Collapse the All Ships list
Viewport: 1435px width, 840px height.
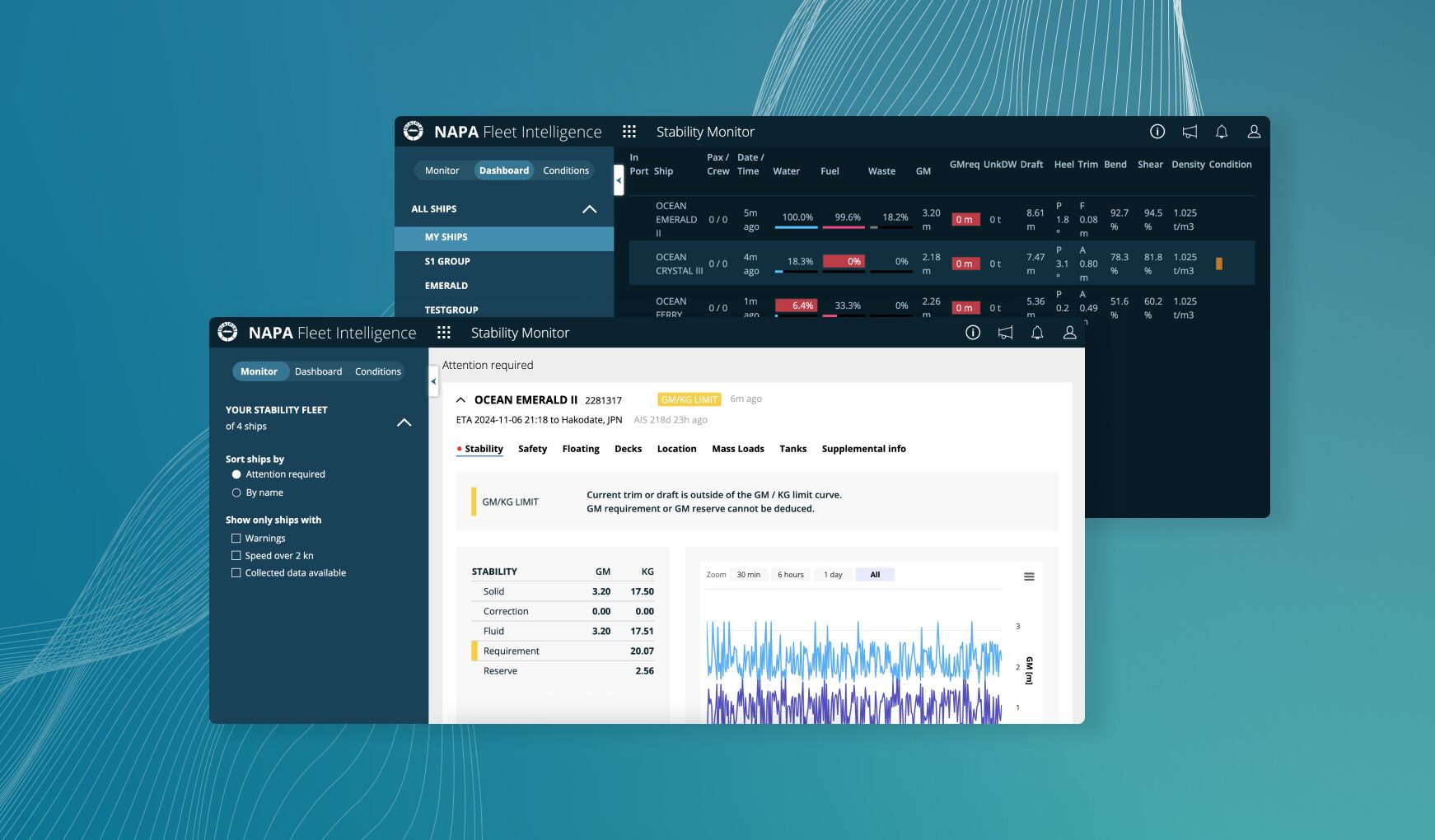tap(589, 209)
